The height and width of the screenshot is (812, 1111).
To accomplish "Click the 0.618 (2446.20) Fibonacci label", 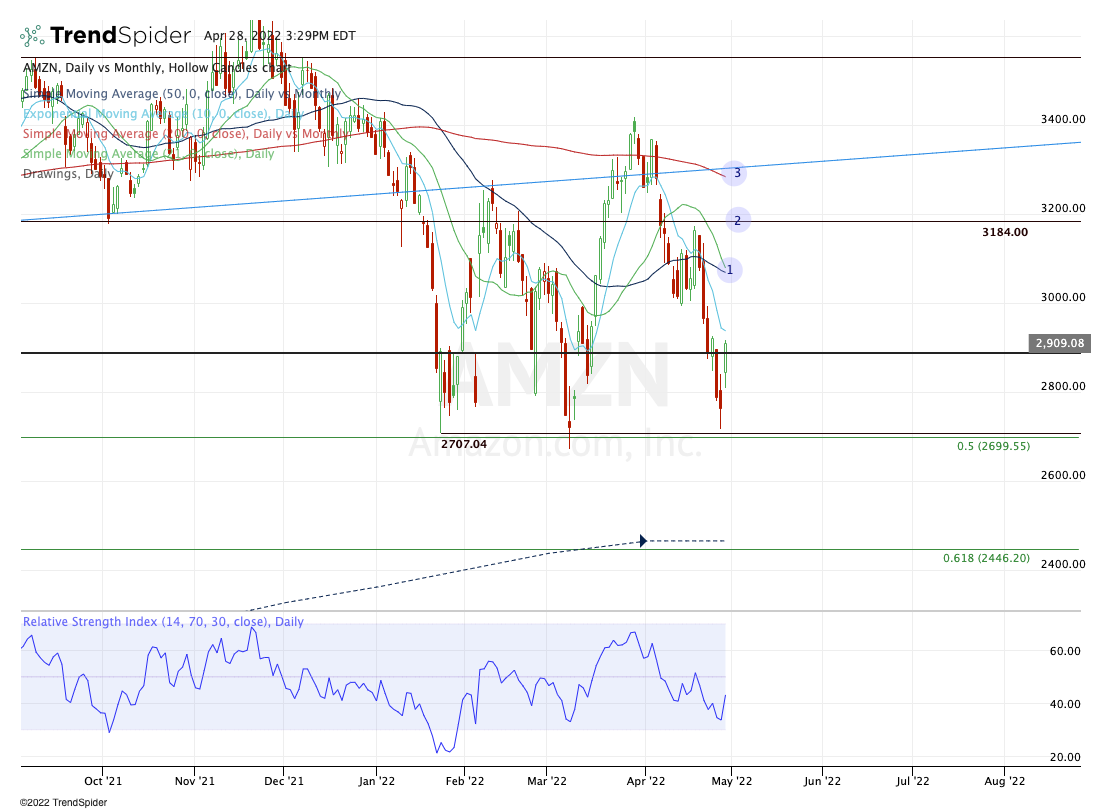I will click(x=986, y=558).
